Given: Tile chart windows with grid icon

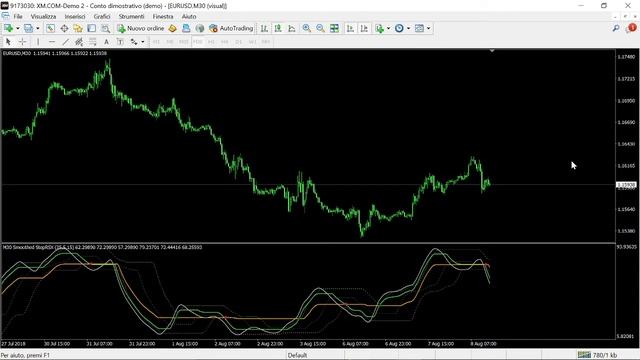Looking at the screenshot, I should [x=334, y=28].
